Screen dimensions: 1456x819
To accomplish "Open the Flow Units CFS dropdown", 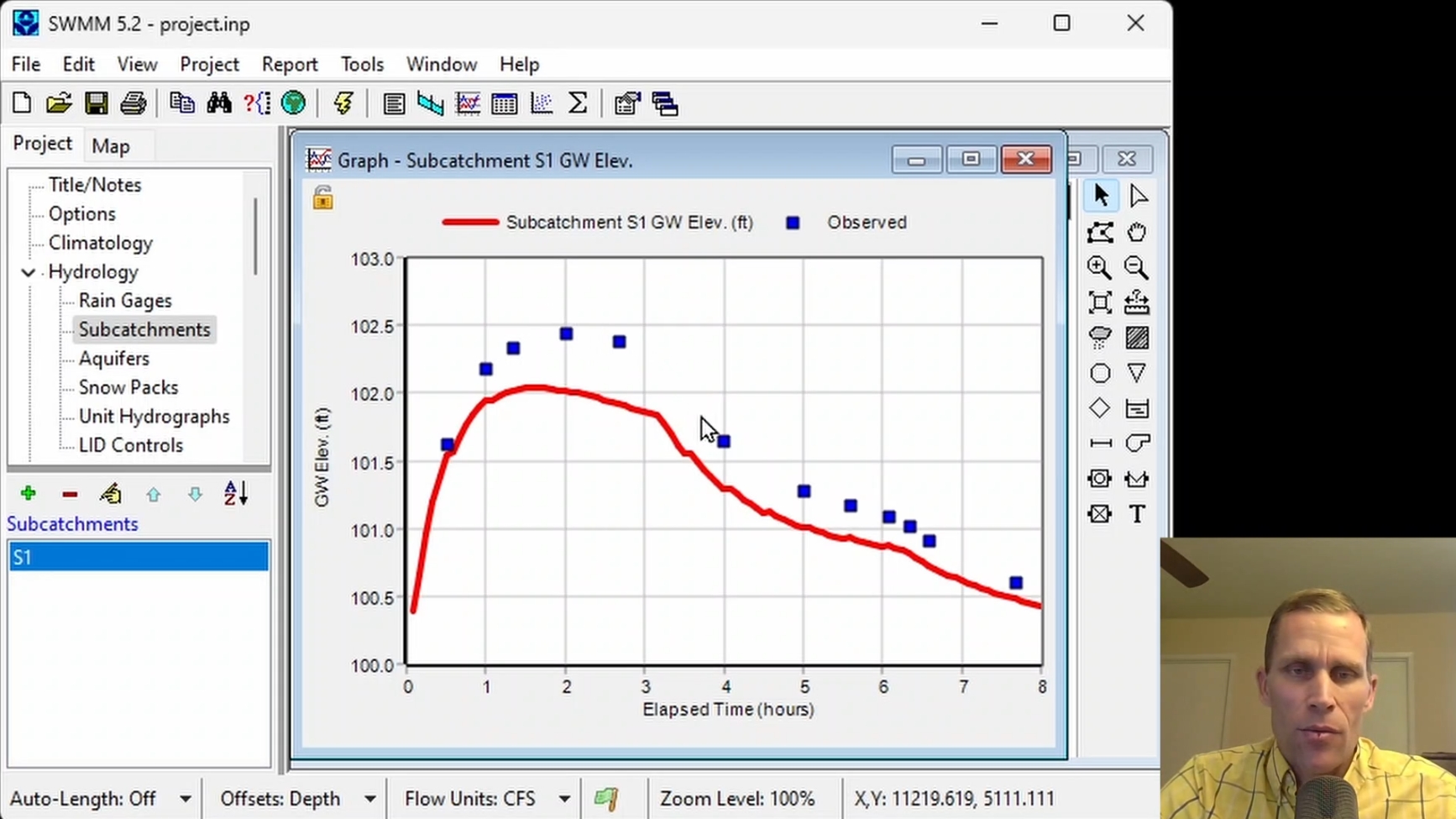I will [x=564, y=799].
